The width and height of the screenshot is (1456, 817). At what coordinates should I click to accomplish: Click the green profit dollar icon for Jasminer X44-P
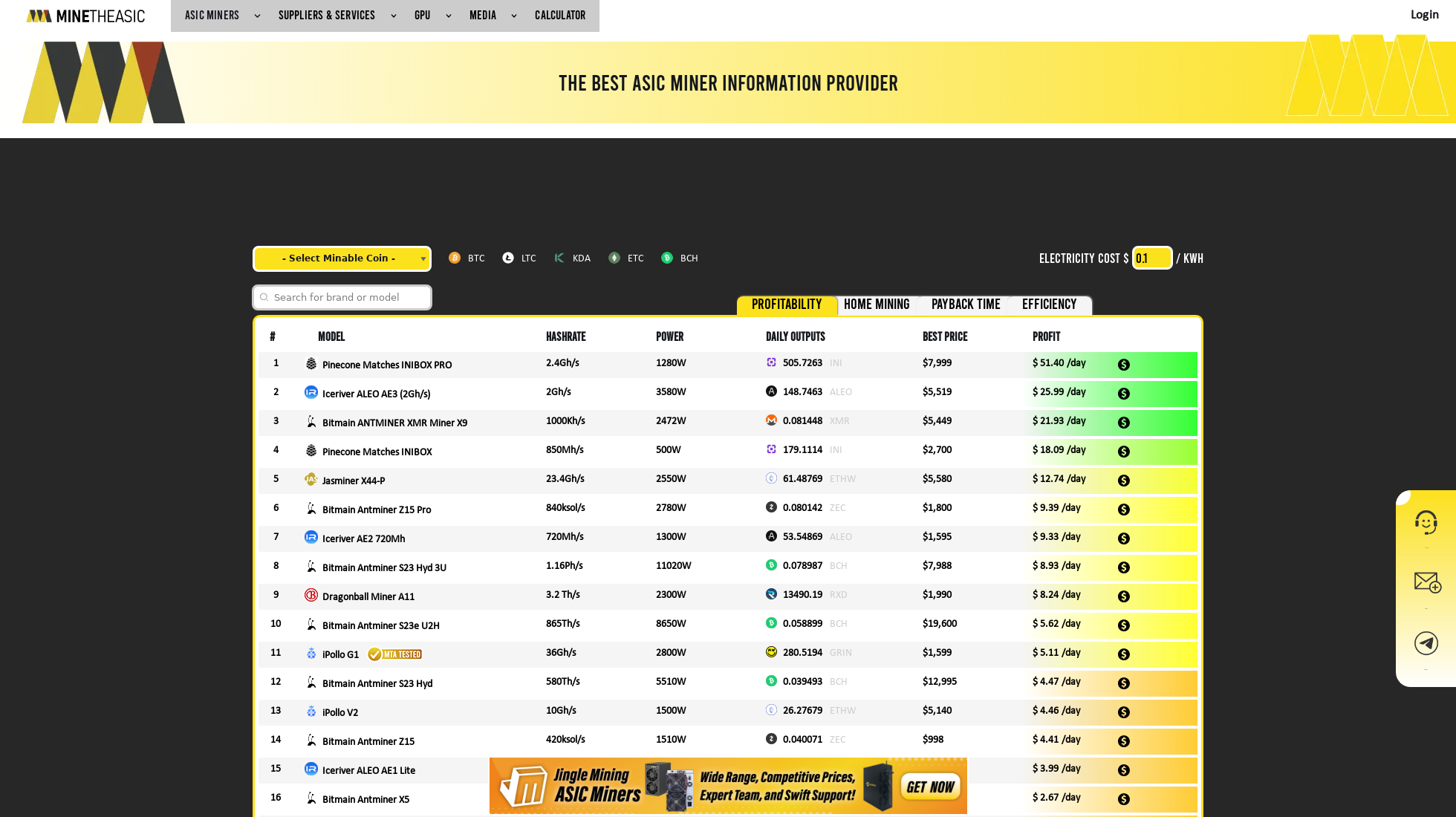[x=1123, y=481]
